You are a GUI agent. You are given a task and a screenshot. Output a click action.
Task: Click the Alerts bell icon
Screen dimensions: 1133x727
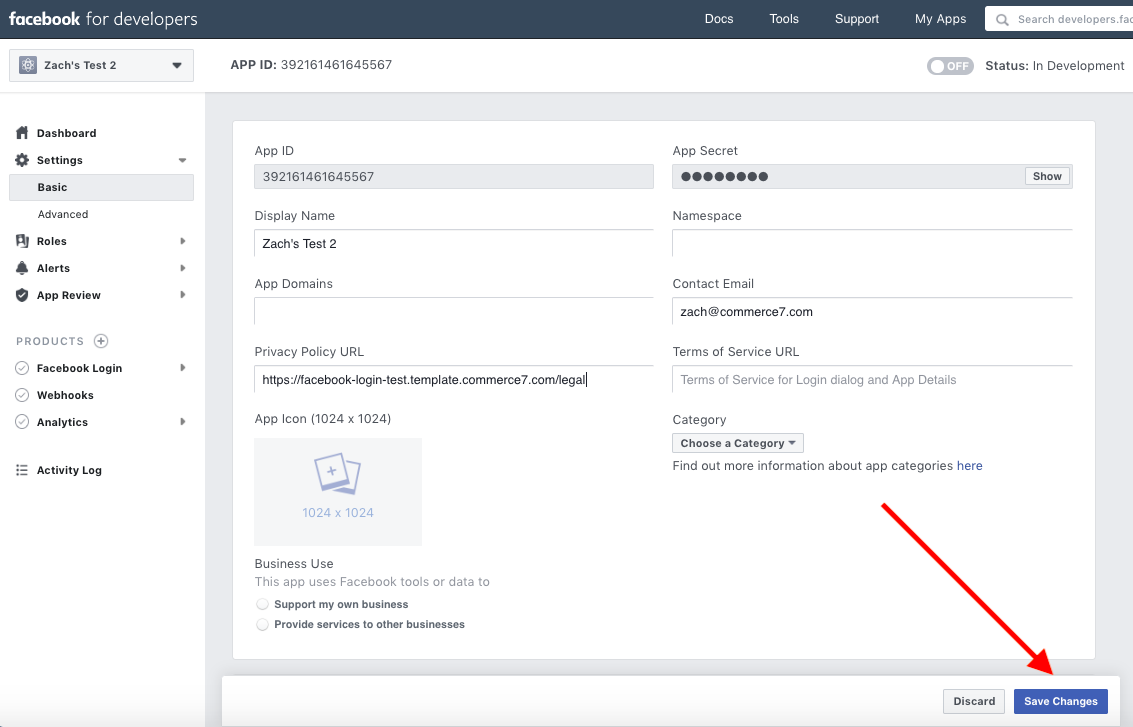(22, 268)
